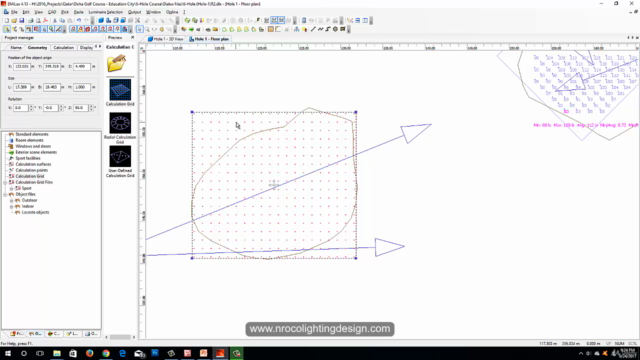Expand the Sport tree node
Screen dimensions: 640x360
point(11,189)
